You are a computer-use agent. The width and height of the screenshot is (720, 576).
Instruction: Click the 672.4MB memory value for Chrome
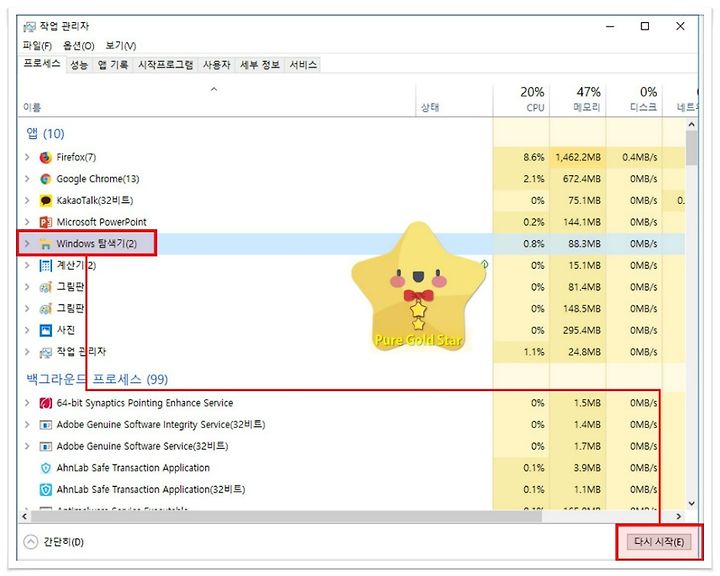pos(582,179)
